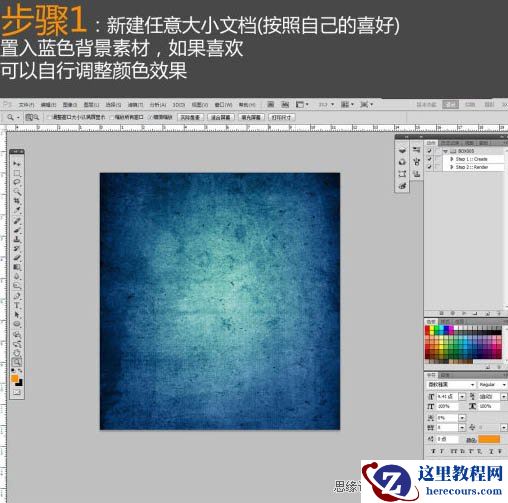Select the Eyedropper tool
Image resolution: width=508 pixels, height=503 pixels.
(x=17, y=210)
